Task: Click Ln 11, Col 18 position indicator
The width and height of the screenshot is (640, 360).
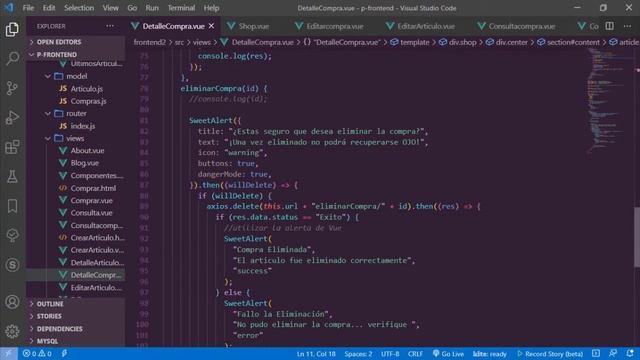Action: (x=316, y=353)
